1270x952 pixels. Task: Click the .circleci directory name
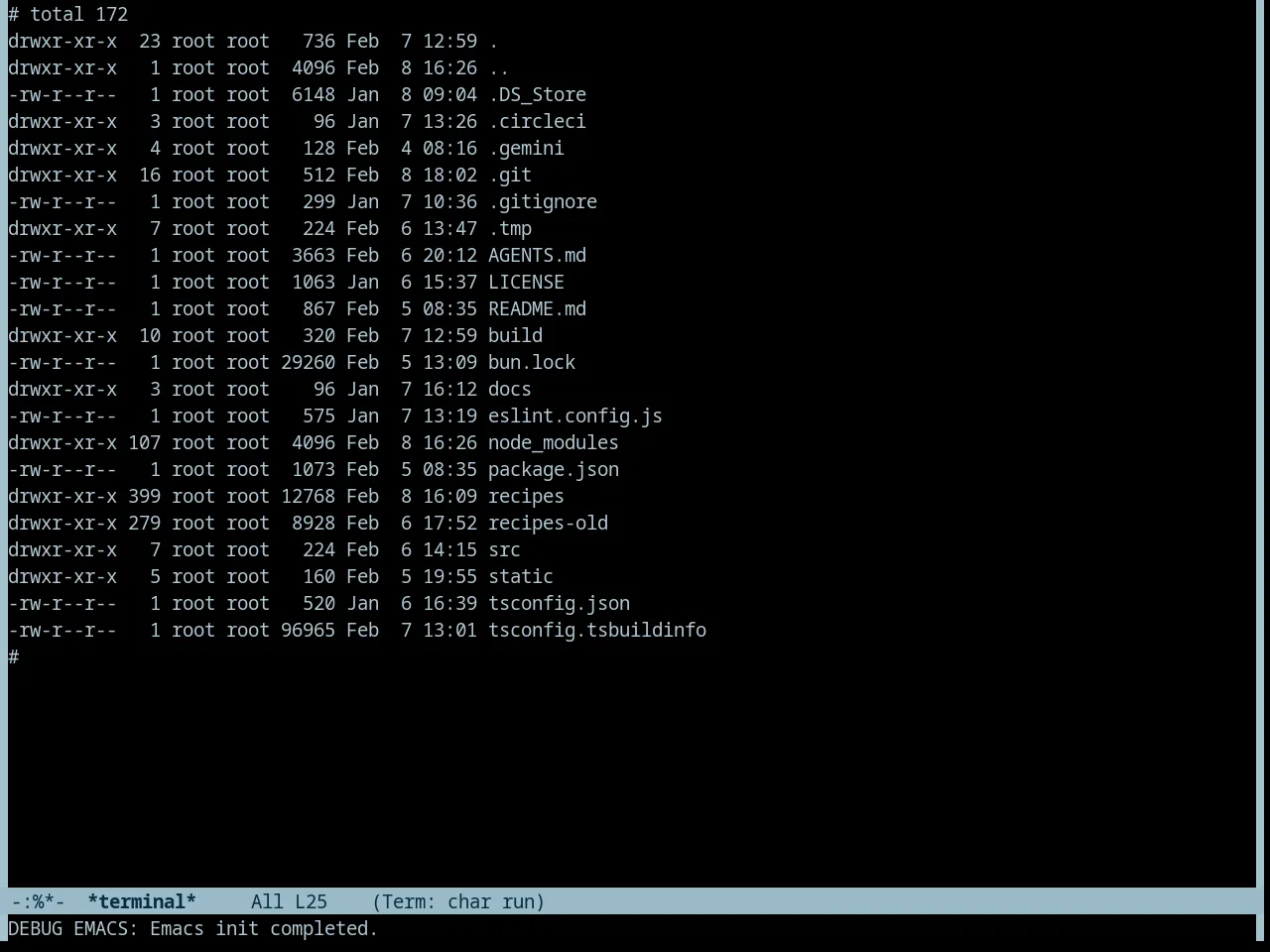537,122
